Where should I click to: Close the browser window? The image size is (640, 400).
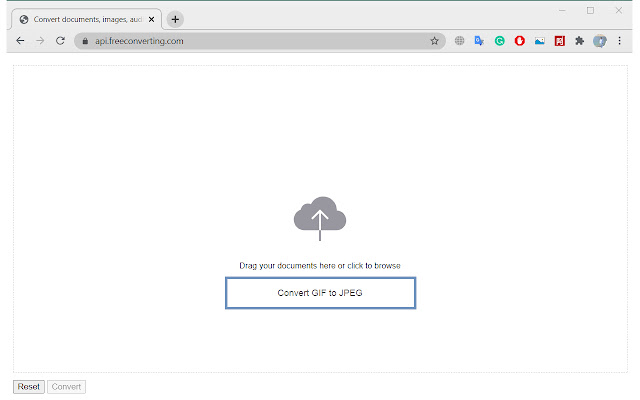tap(619, 11)
